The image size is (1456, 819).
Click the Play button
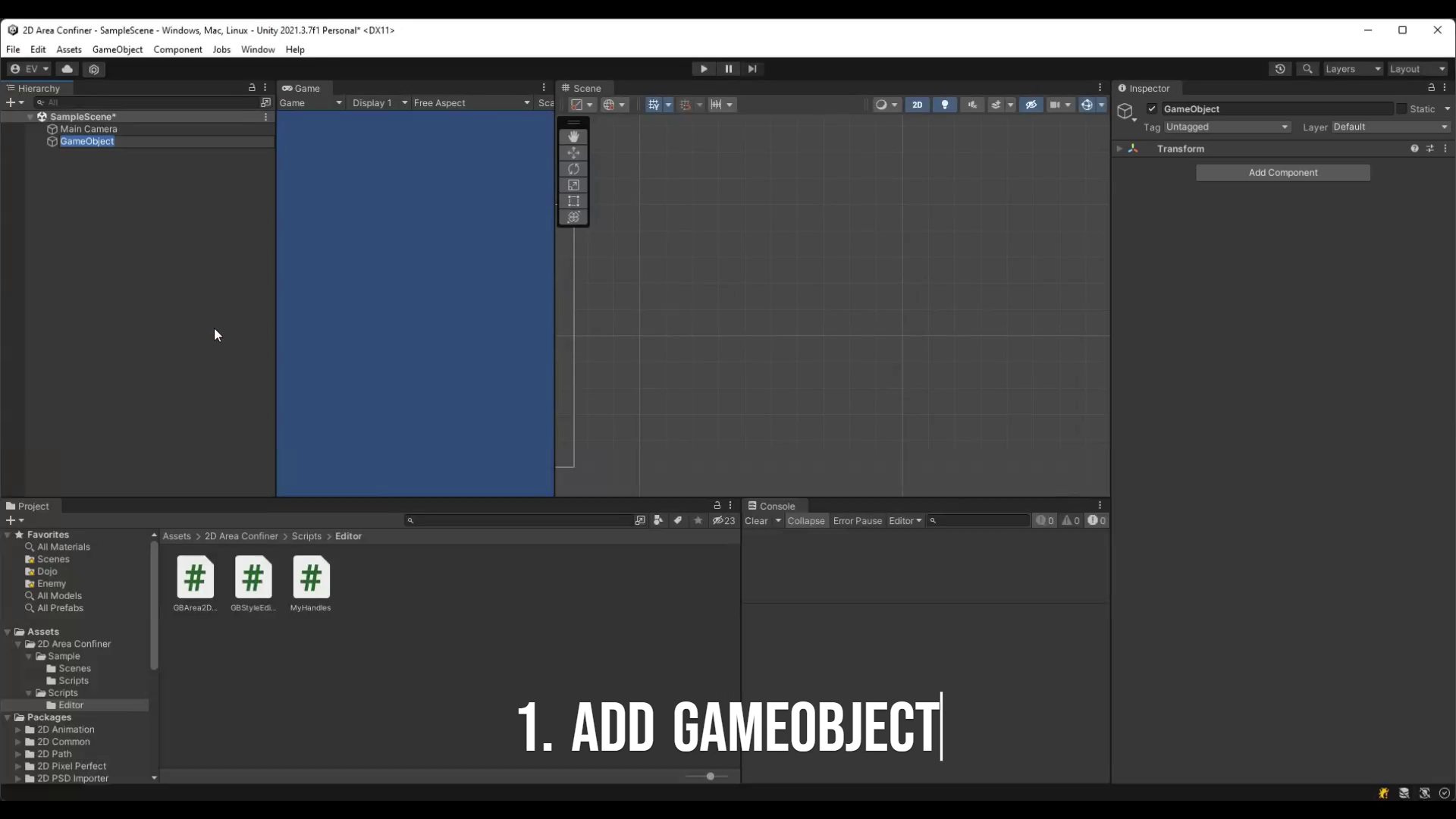[704, 68]
